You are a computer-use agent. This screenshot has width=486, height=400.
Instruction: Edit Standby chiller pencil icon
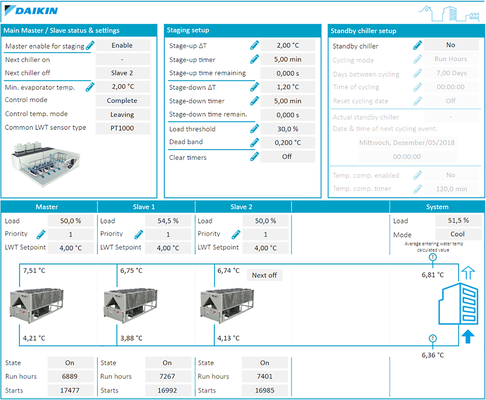[x=417, y=45]
